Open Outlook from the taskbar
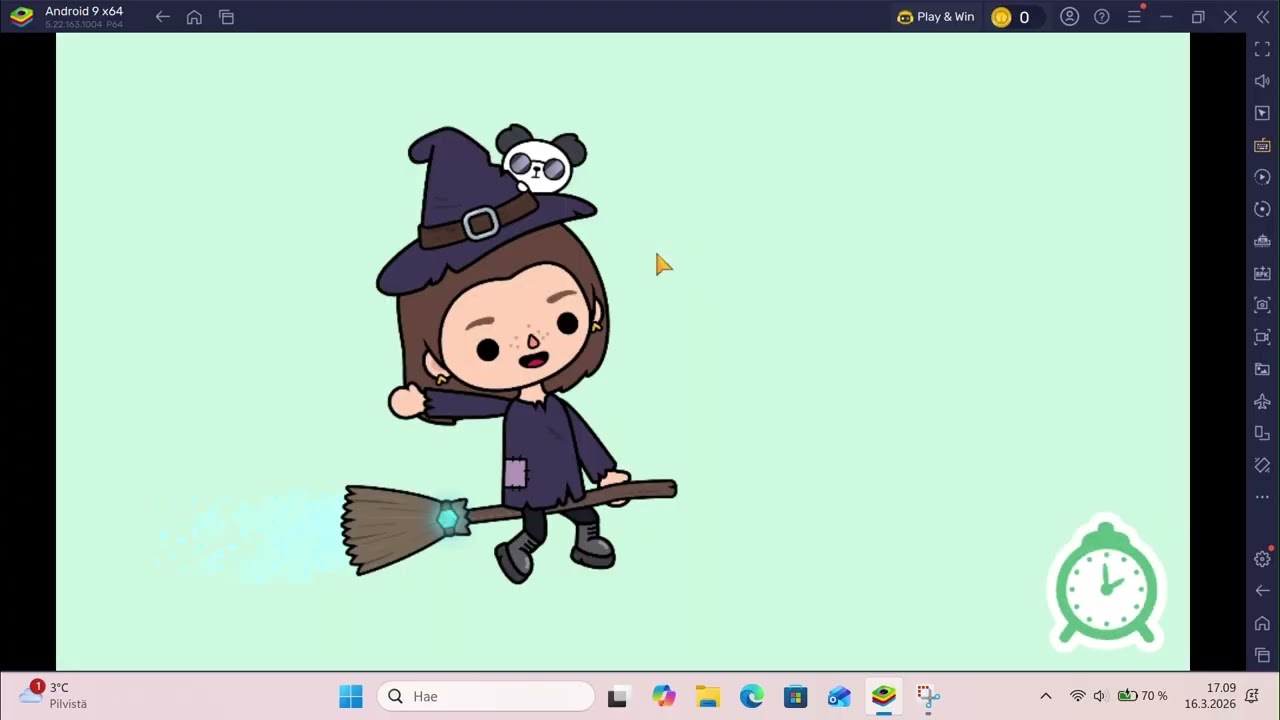The height and width of the screenshot is (720, 1280). point(839,696)
